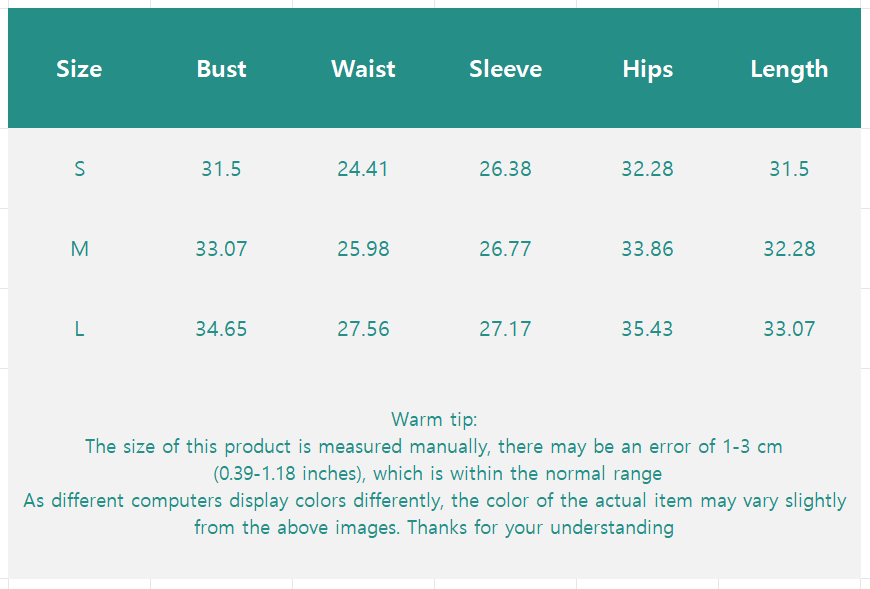Click the S row length value 31.5
The width and height of the screenshot is (870, 589).
coord(789,169)
